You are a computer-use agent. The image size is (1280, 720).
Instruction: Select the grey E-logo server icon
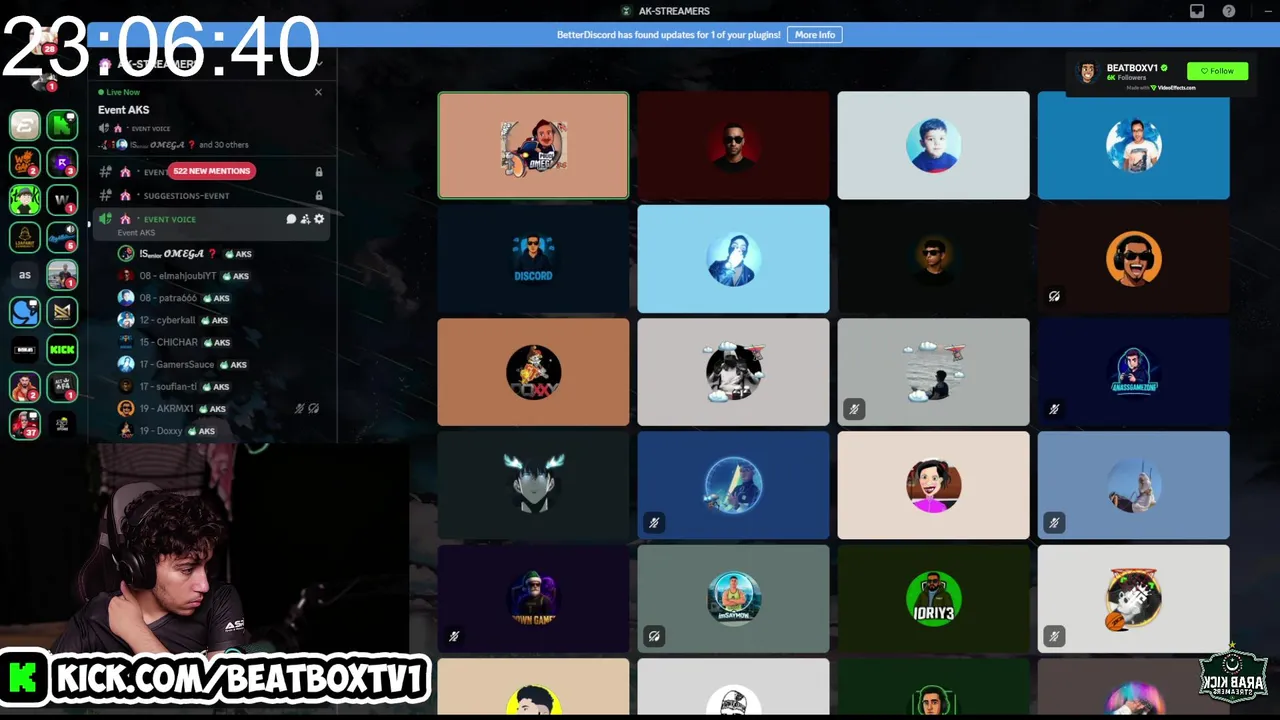pos(25,125)
